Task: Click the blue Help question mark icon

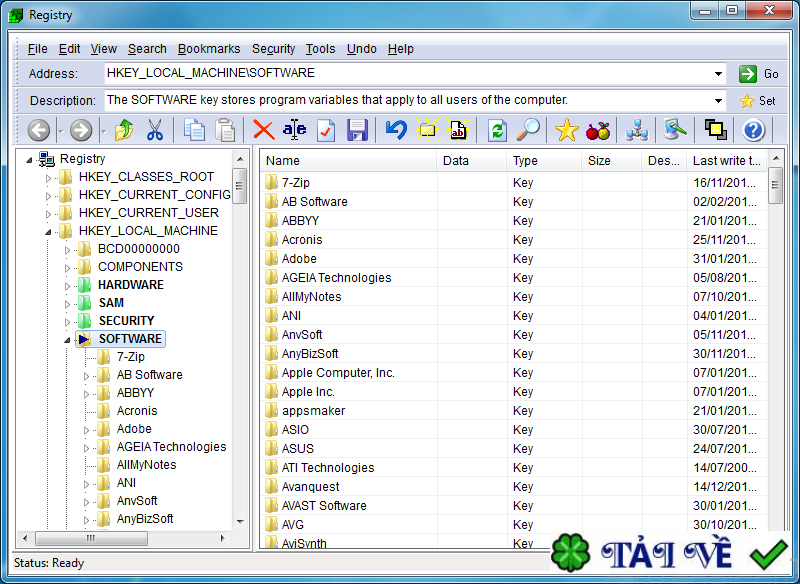Action: [753, 130]
